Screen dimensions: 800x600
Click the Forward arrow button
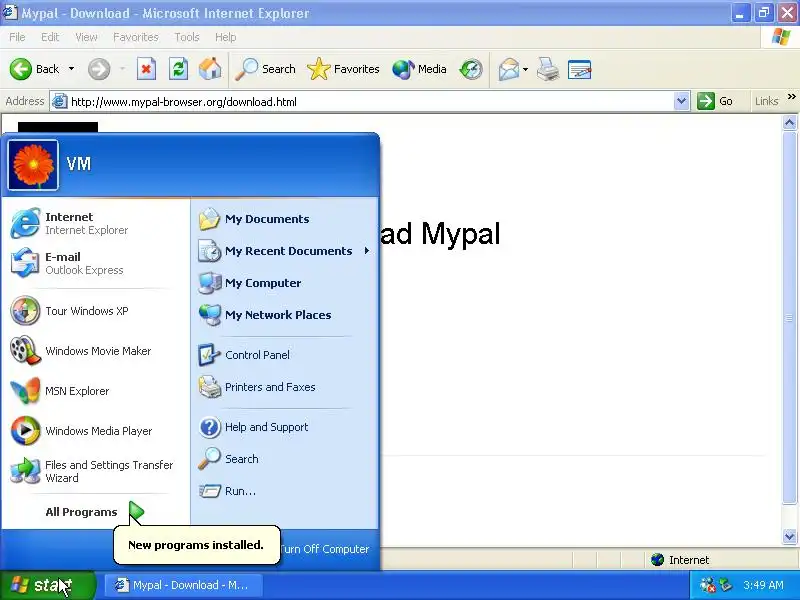99,69
